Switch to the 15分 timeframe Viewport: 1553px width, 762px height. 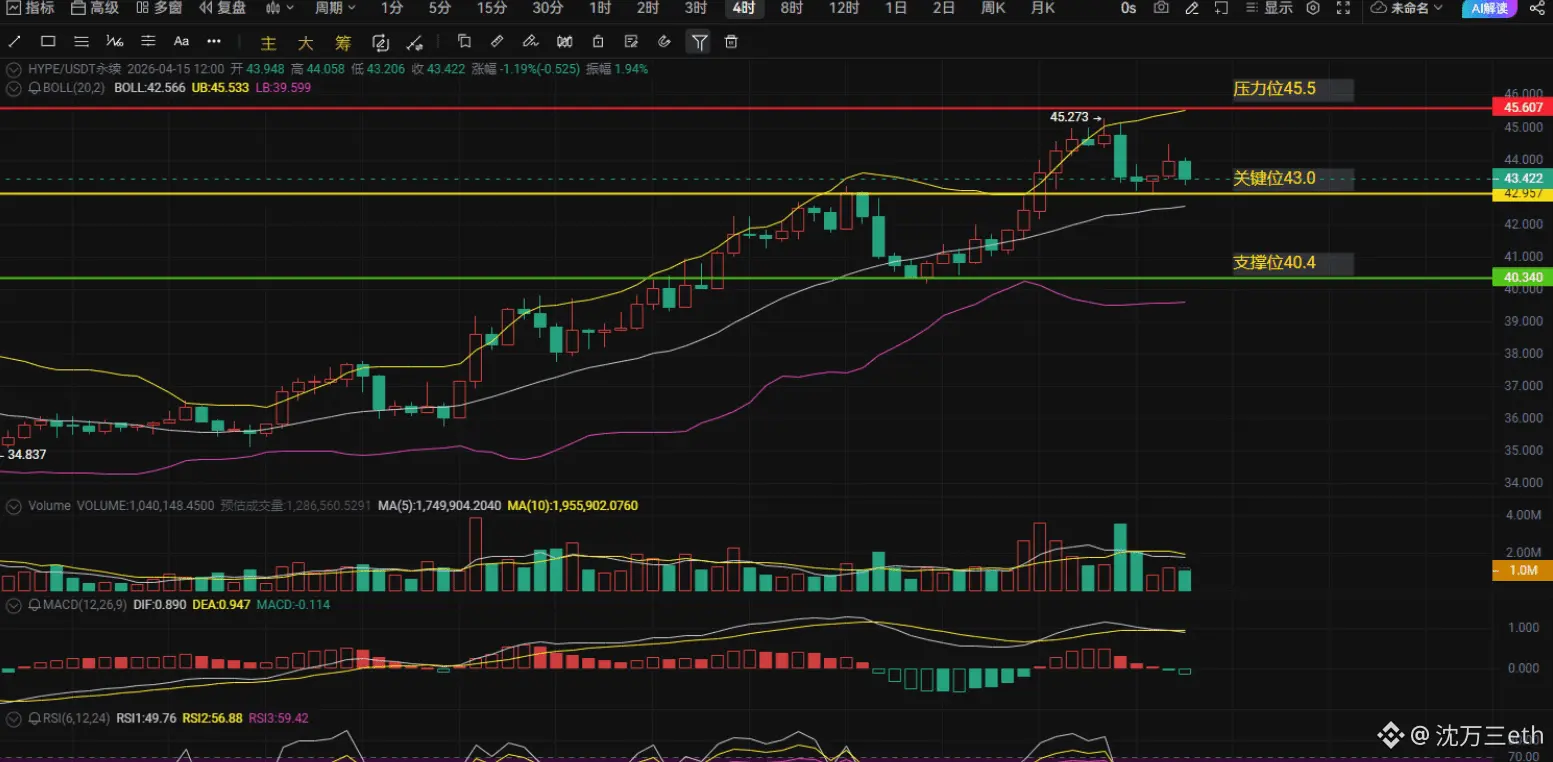coord(492,8)
